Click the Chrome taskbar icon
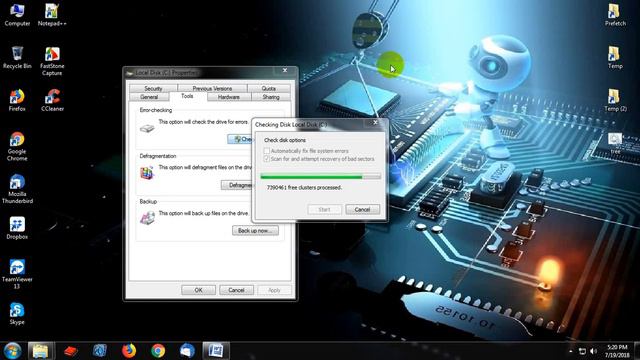The width and height of the screenshot is (640, 360). 158,351
